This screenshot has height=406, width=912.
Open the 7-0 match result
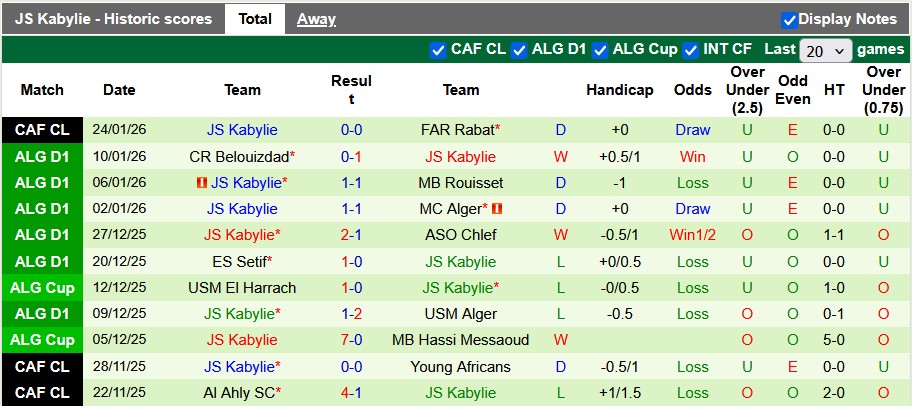click(x=351, y=340)
